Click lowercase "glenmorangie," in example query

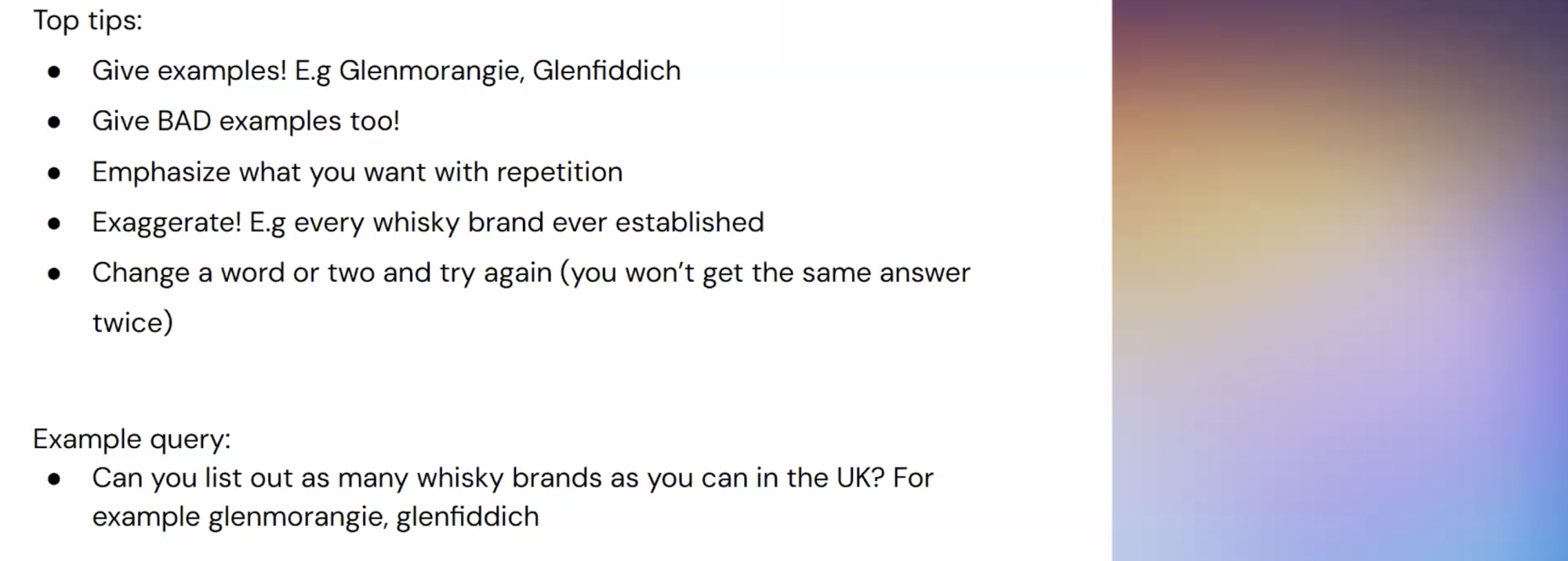(297, 517)
